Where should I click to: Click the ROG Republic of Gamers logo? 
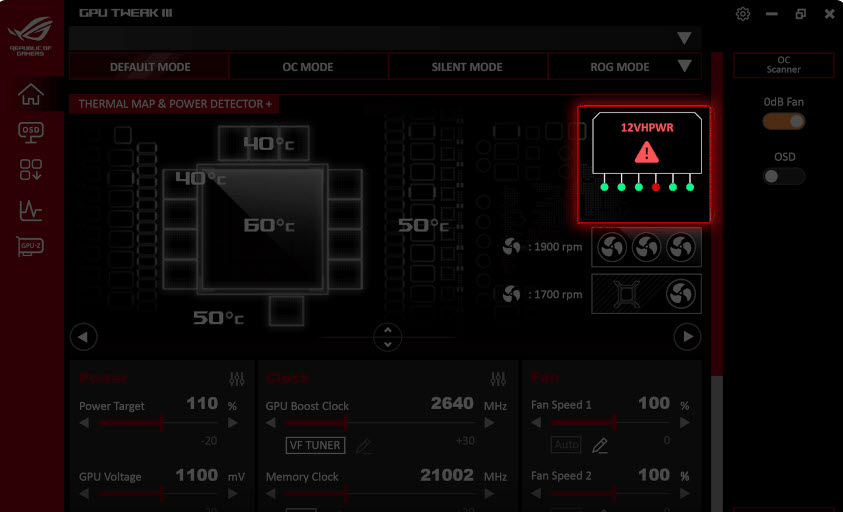click(31, 35)
